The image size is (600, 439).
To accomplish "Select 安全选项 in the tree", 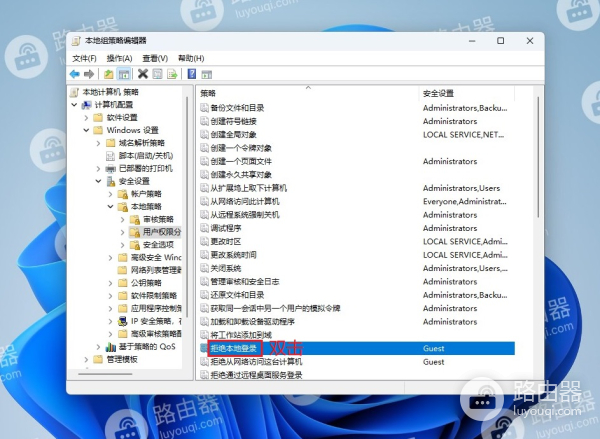I will pyautogui.click(x=158, y=245).
